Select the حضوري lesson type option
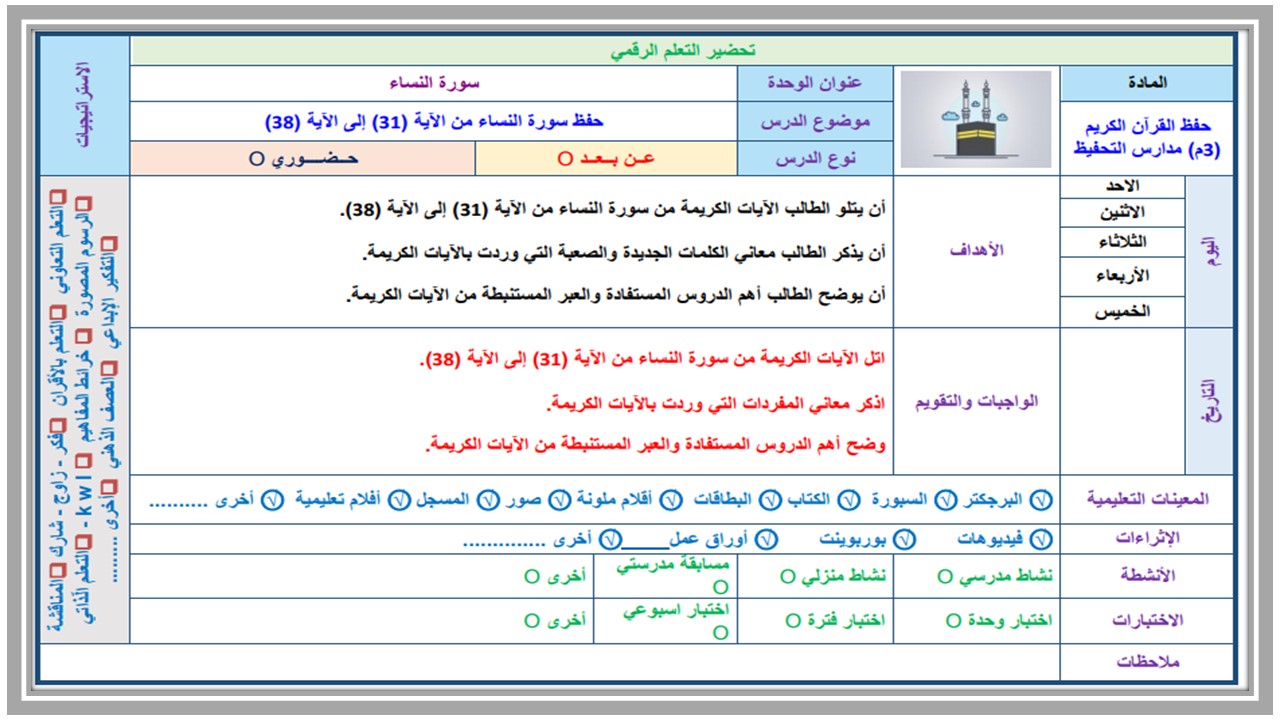This screenshot has height=720, width=1280. [303, 159]
